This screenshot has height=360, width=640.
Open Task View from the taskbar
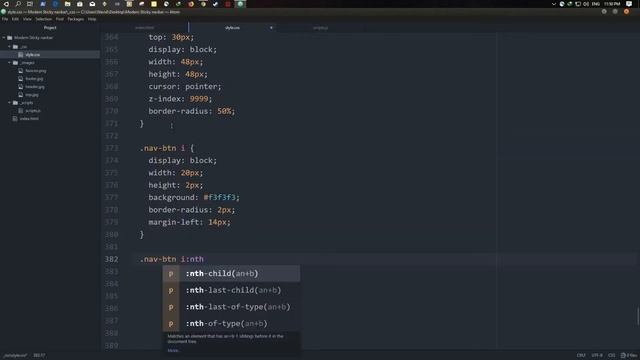[x=30, y=4]
